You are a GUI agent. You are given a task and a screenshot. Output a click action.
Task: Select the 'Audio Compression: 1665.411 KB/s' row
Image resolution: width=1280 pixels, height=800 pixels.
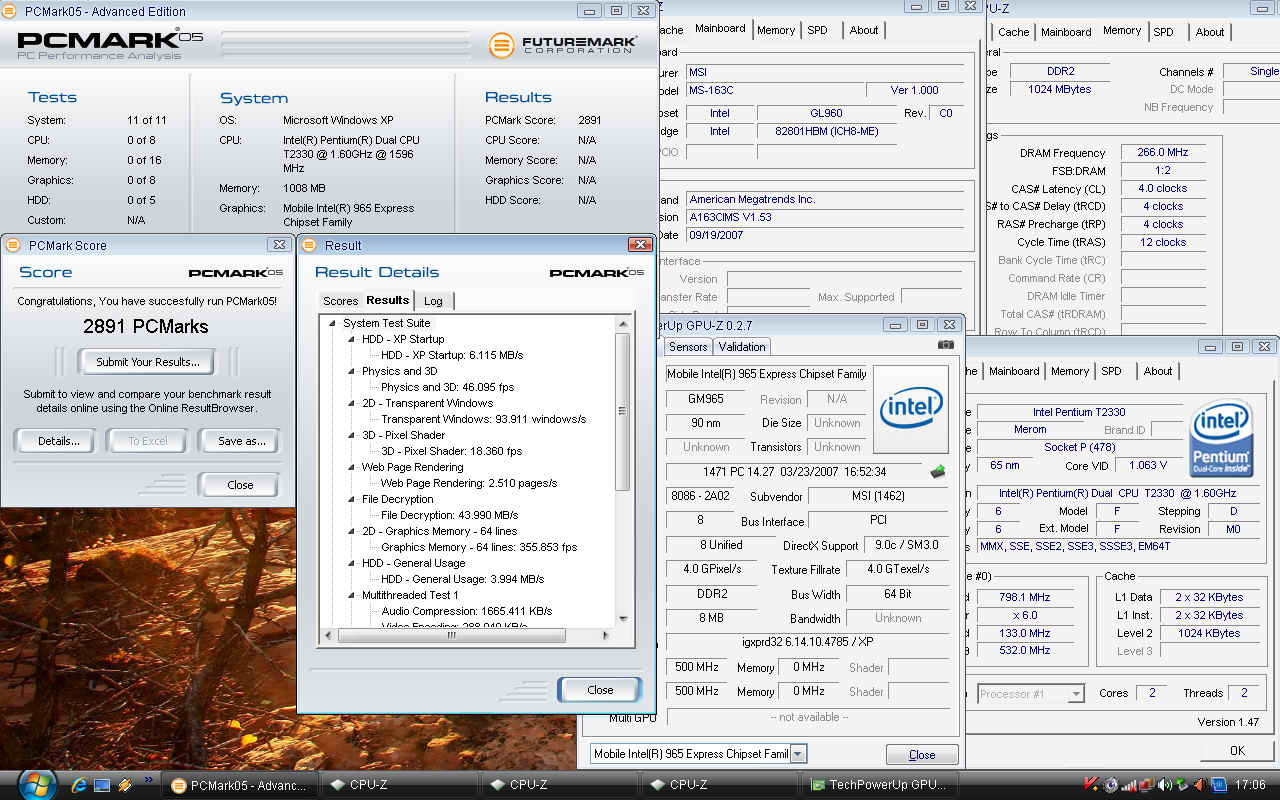click(466, 611)
